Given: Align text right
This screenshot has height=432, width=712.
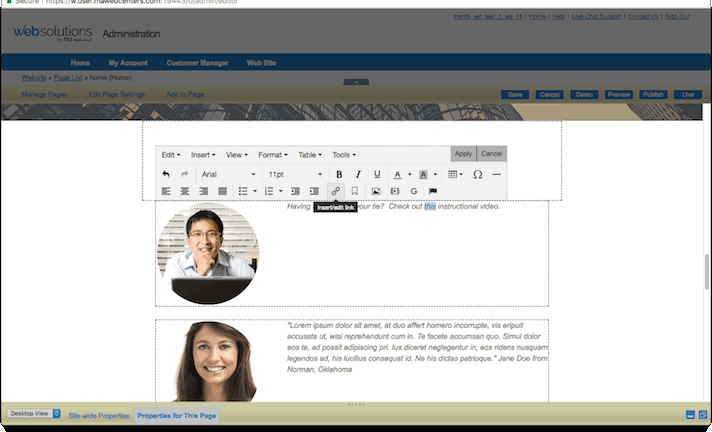Looking at the screenshot, I should click(x=203, y=191).
